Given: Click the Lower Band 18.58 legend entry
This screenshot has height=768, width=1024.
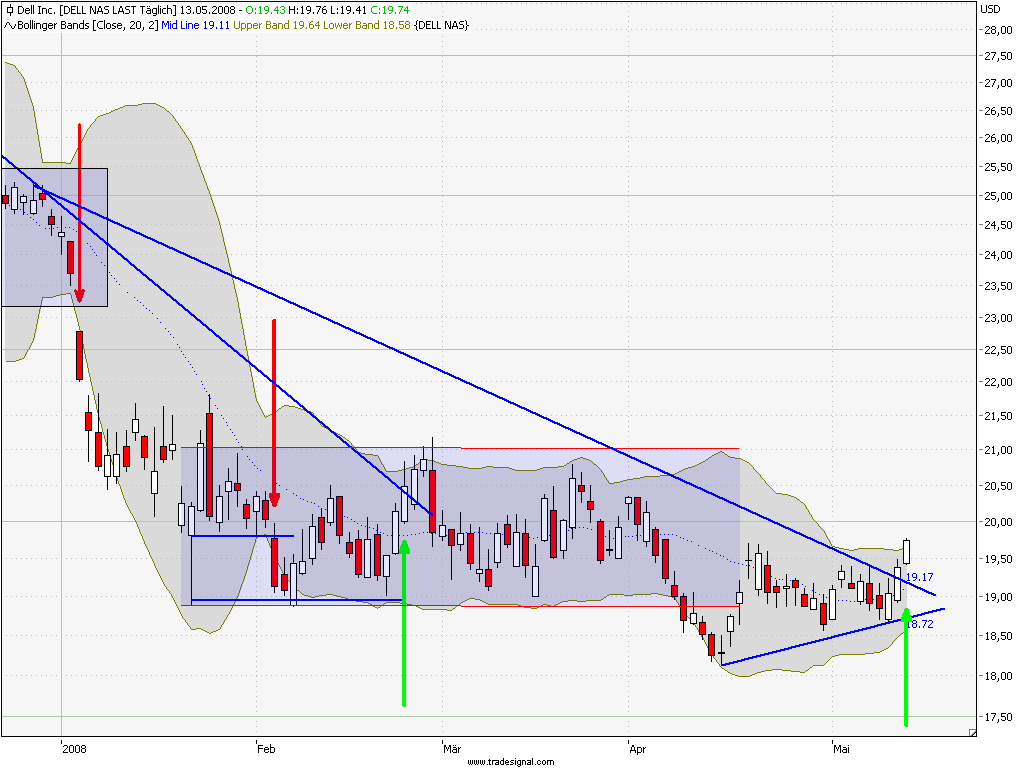Looking at the screenshot, I should click(x=366, y=25).
